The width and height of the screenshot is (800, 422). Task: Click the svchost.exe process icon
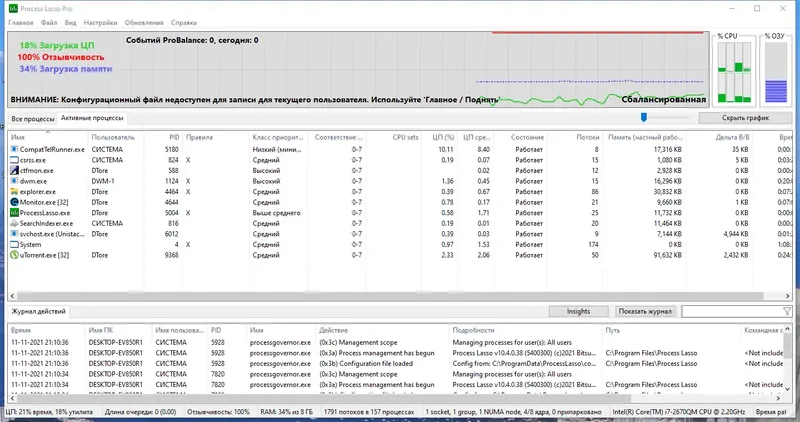click(14, 234)
